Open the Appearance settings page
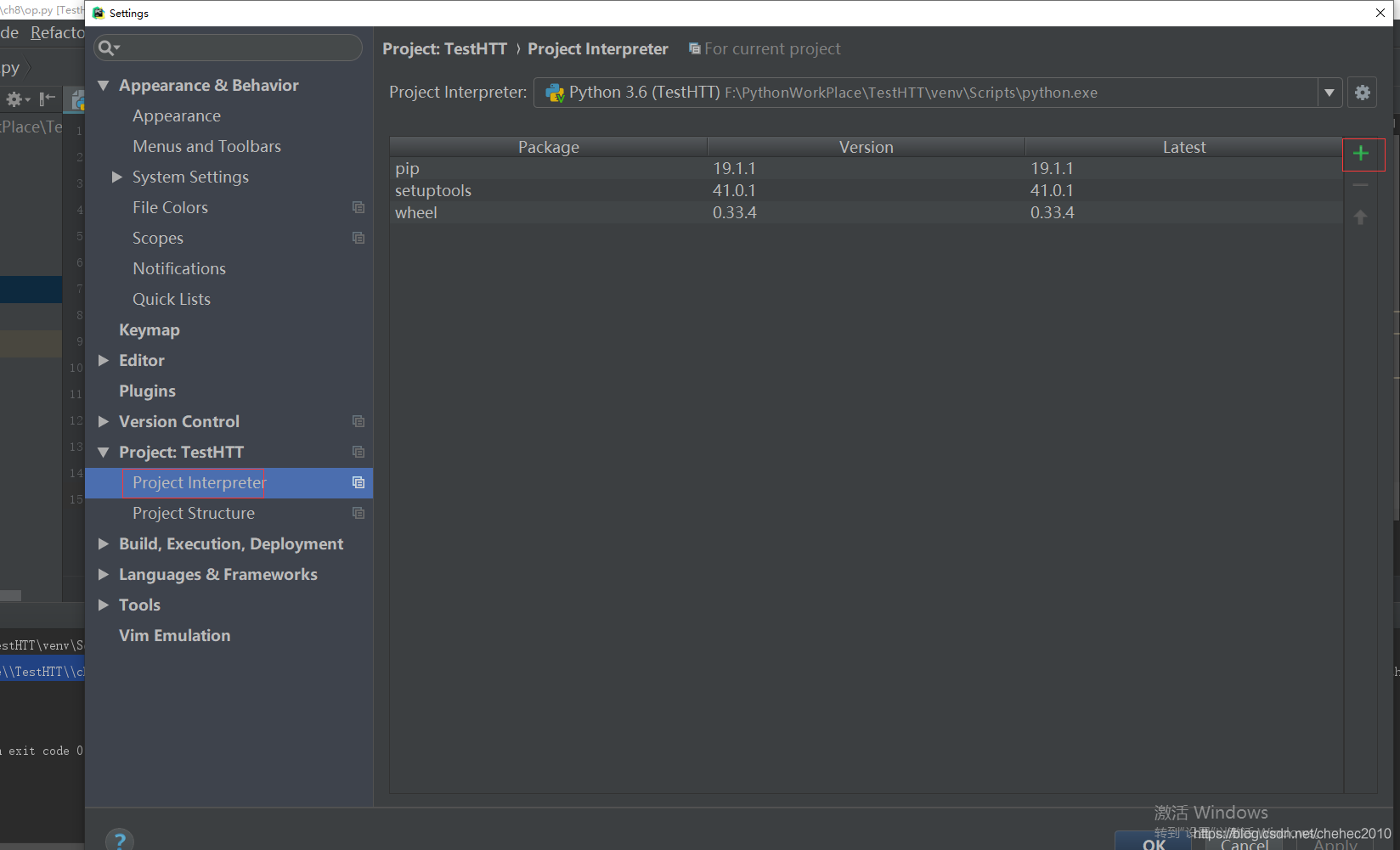The width and height of the screenshot is (1400, 850). tap(177, 115)
